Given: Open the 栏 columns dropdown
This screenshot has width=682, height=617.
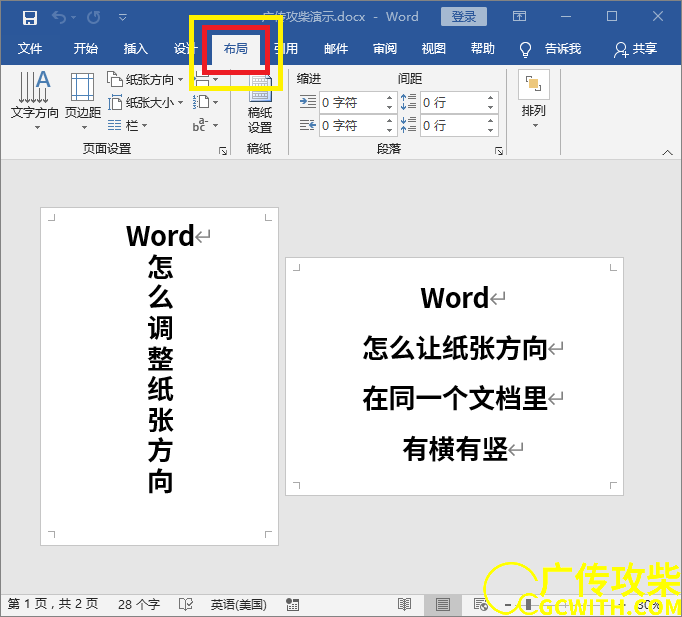Looking at the screenshot, I should pos(127,126).
